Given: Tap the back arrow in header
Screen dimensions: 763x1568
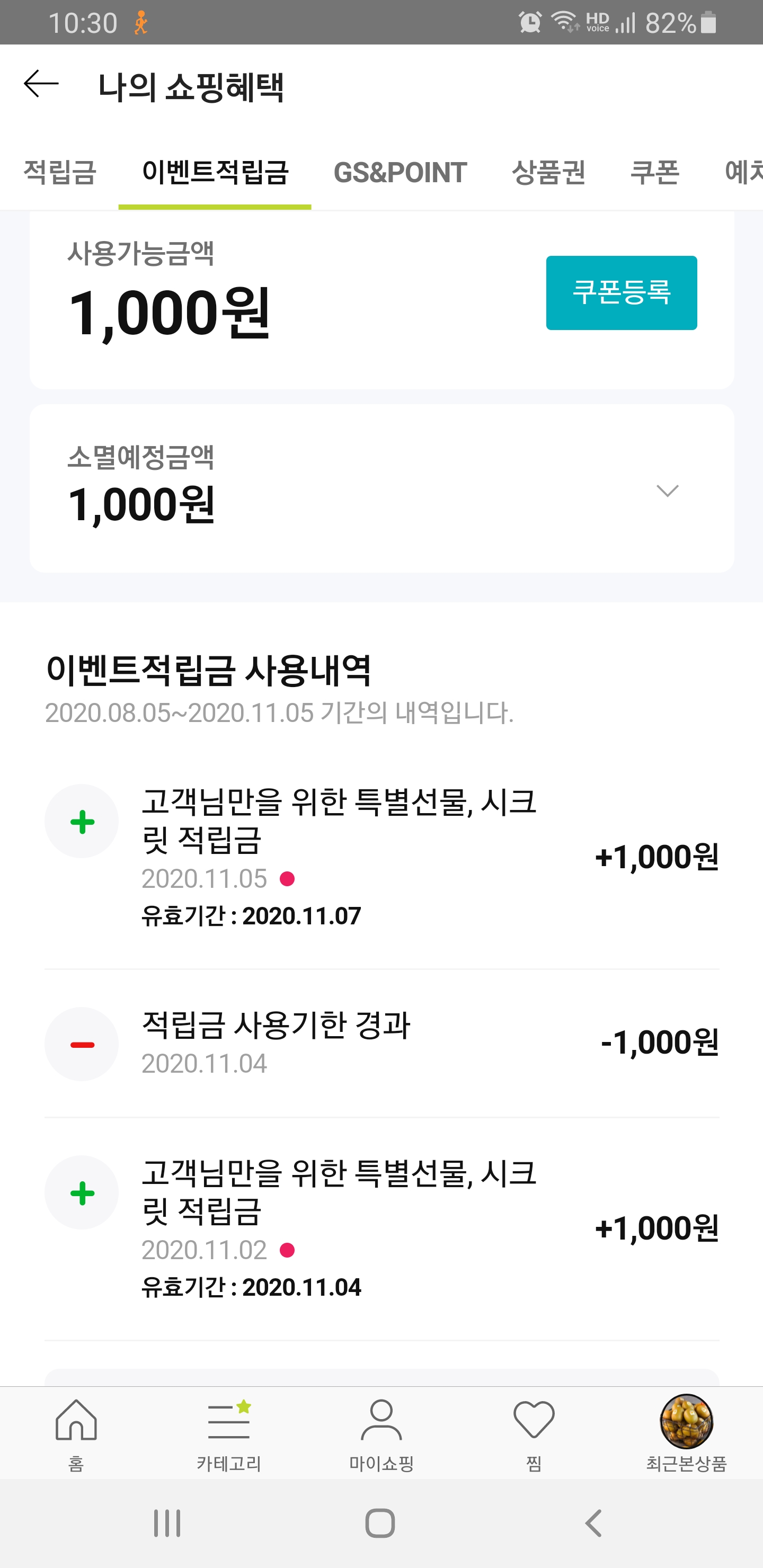Looking at the screenshot, I should click(x=41, y=84).
